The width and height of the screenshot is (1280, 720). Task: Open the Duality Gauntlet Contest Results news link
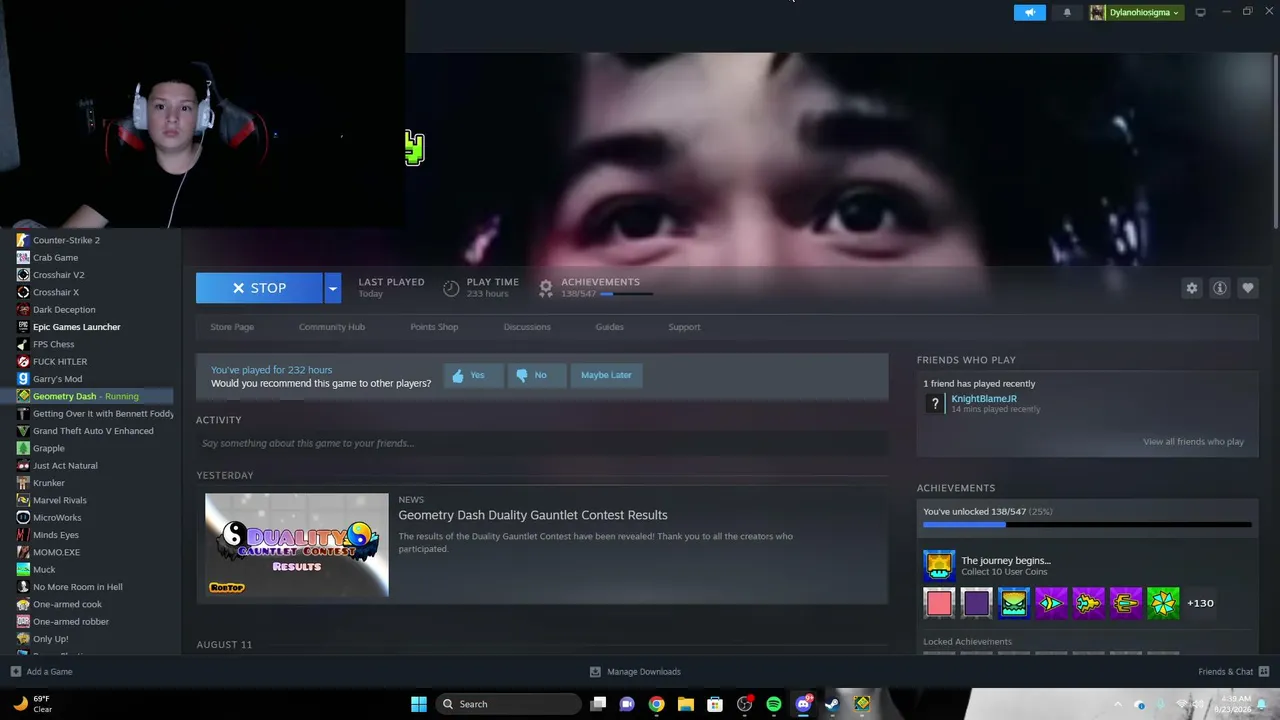coord(533,515)
